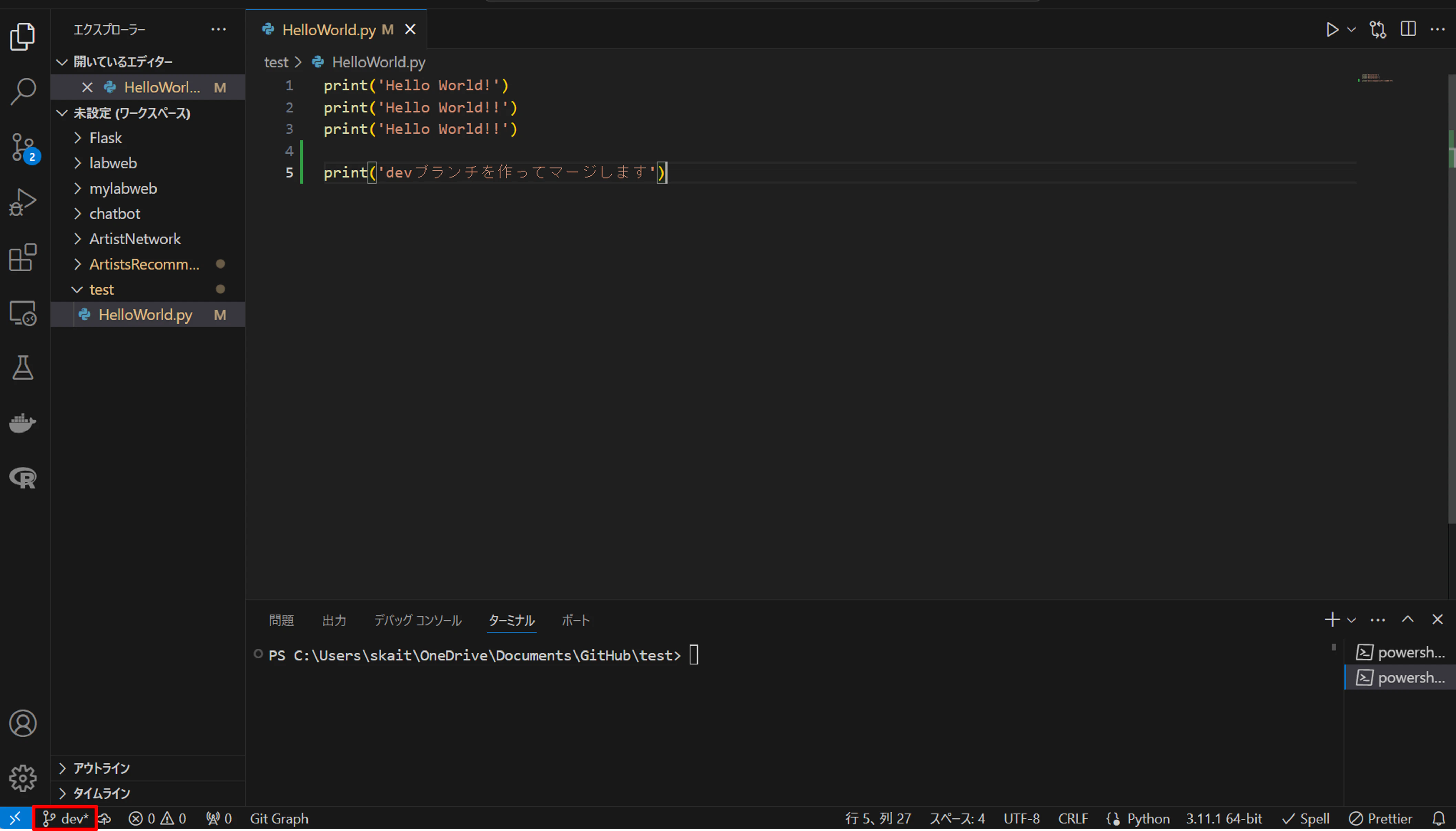Expand the Timeline section
Screen dimensions: 1456x831
pyautogui.click(x=147, y=793)
